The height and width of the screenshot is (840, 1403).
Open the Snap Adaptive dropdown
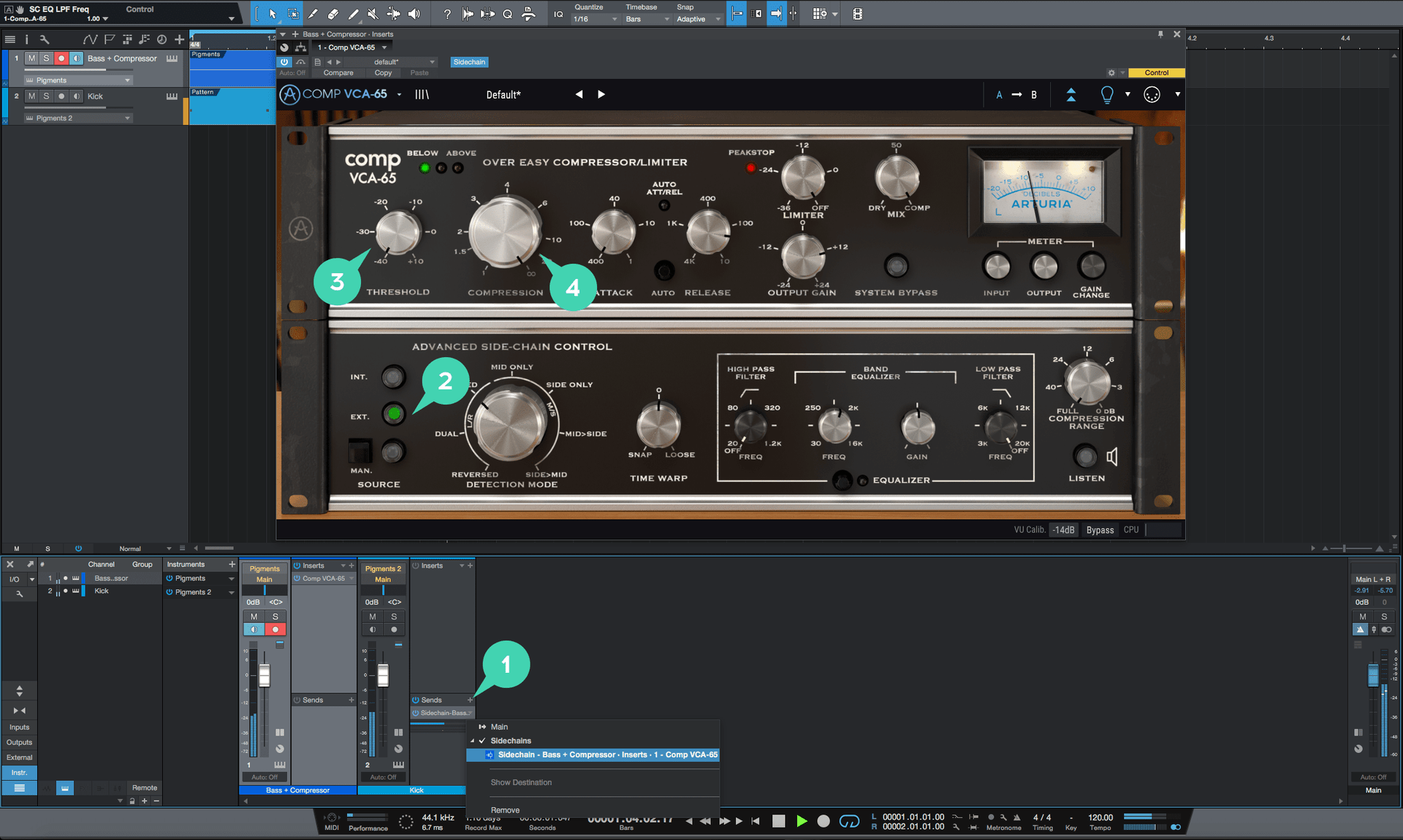click(x=698, y=19)
